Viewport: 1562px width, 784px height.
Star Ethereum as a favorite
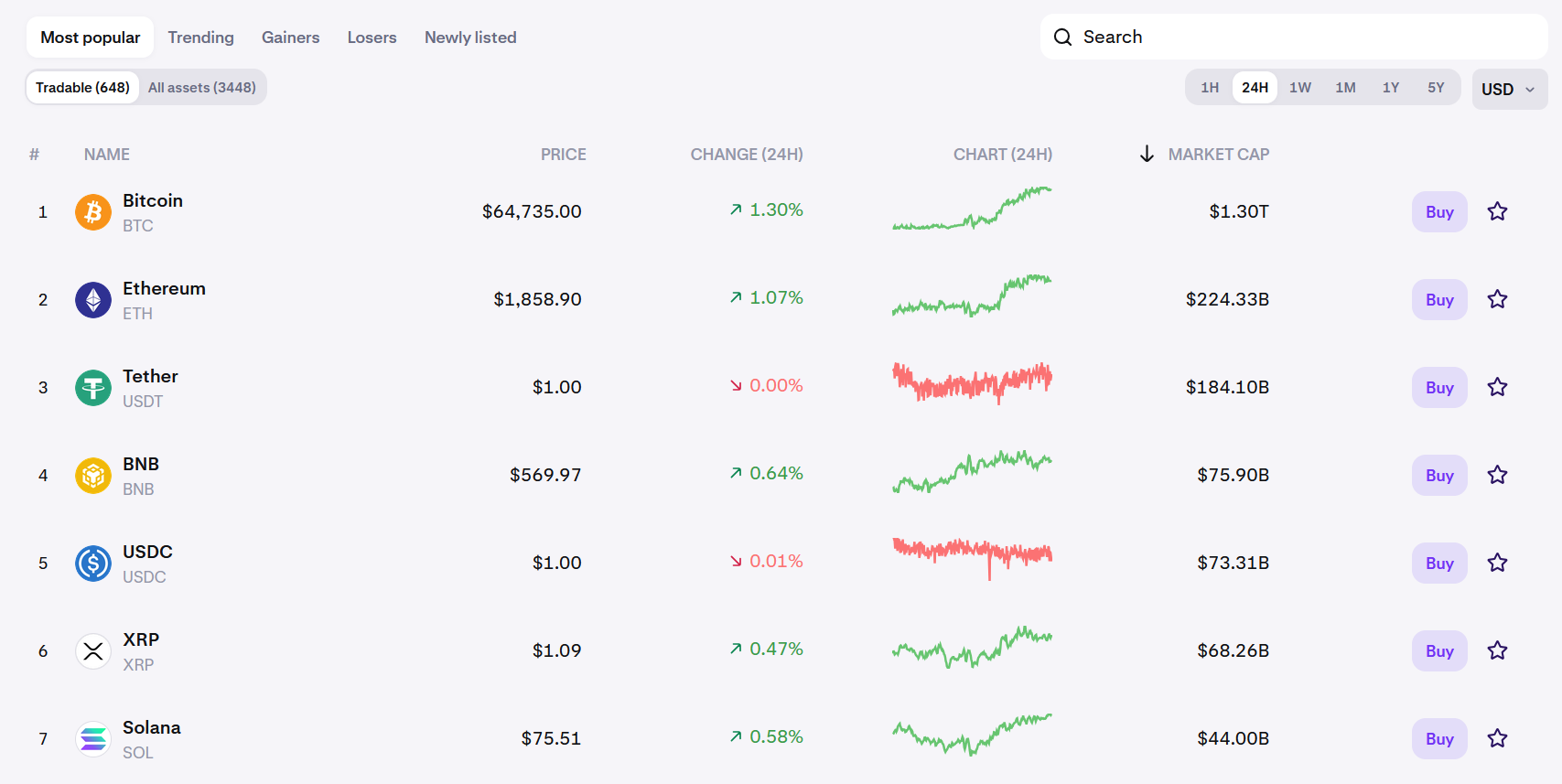point(1497,300)
